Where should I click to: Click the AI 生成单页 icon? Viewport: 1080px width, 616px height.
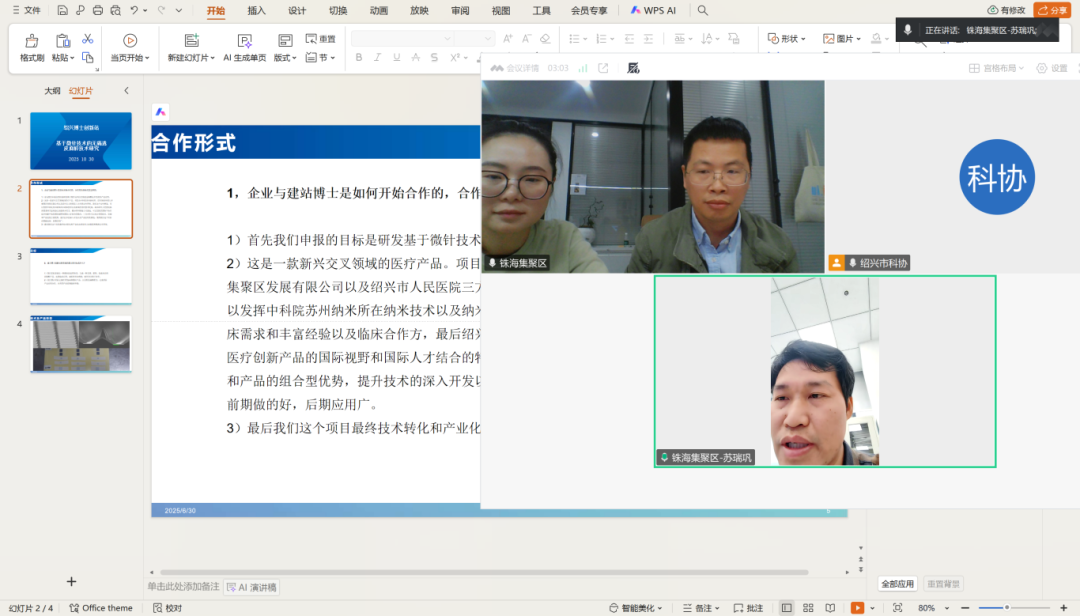coord(244,41)
